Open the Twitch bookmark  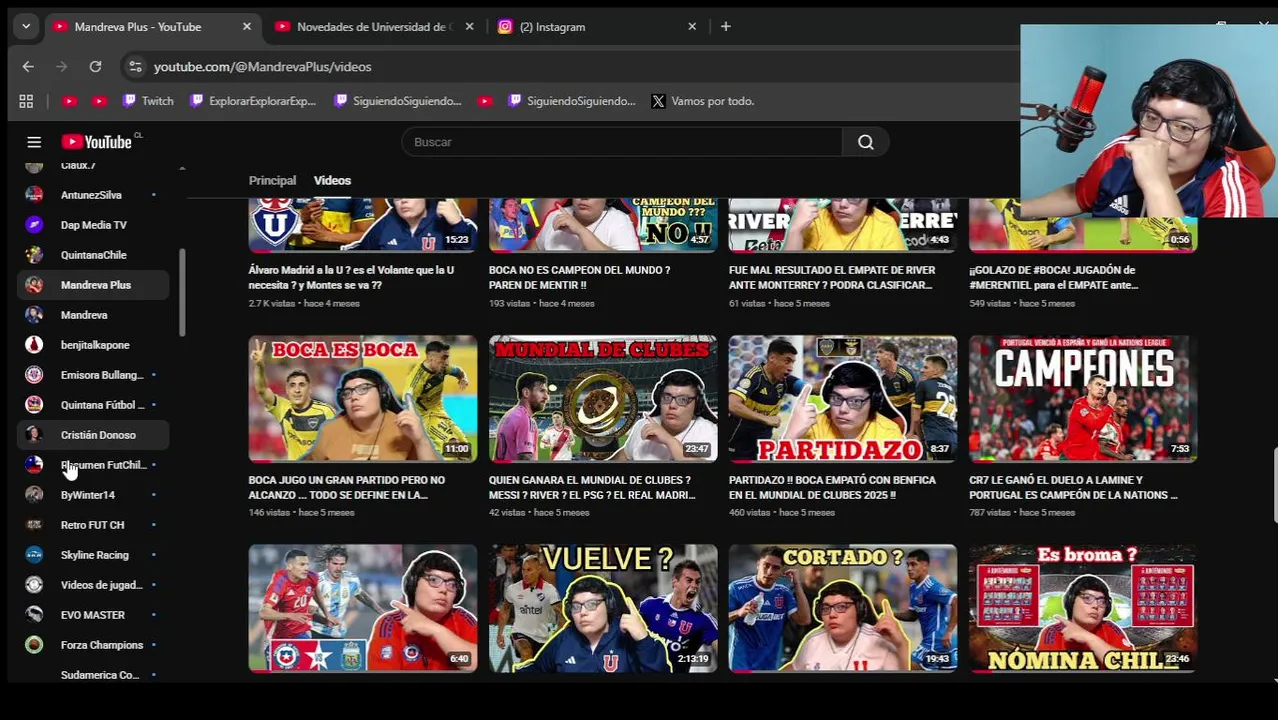[148, 101]
